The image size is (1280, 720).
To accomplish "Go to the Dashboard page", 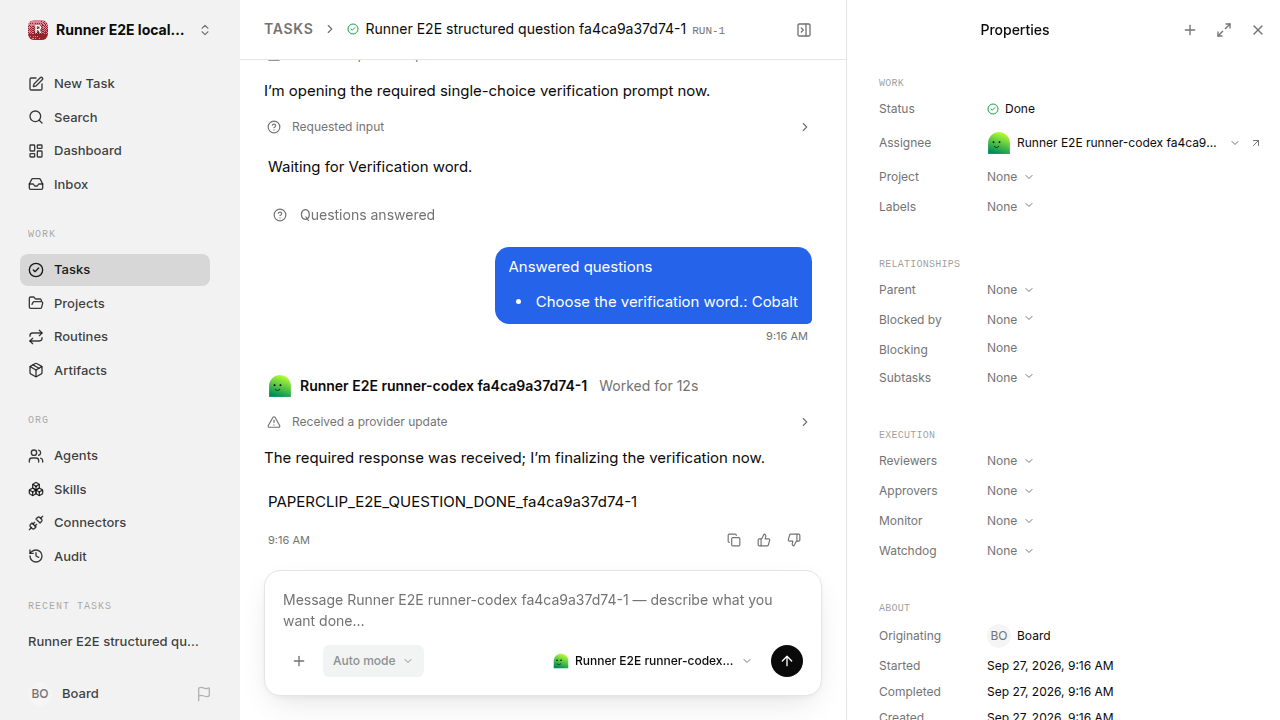I will click(115, 151).
